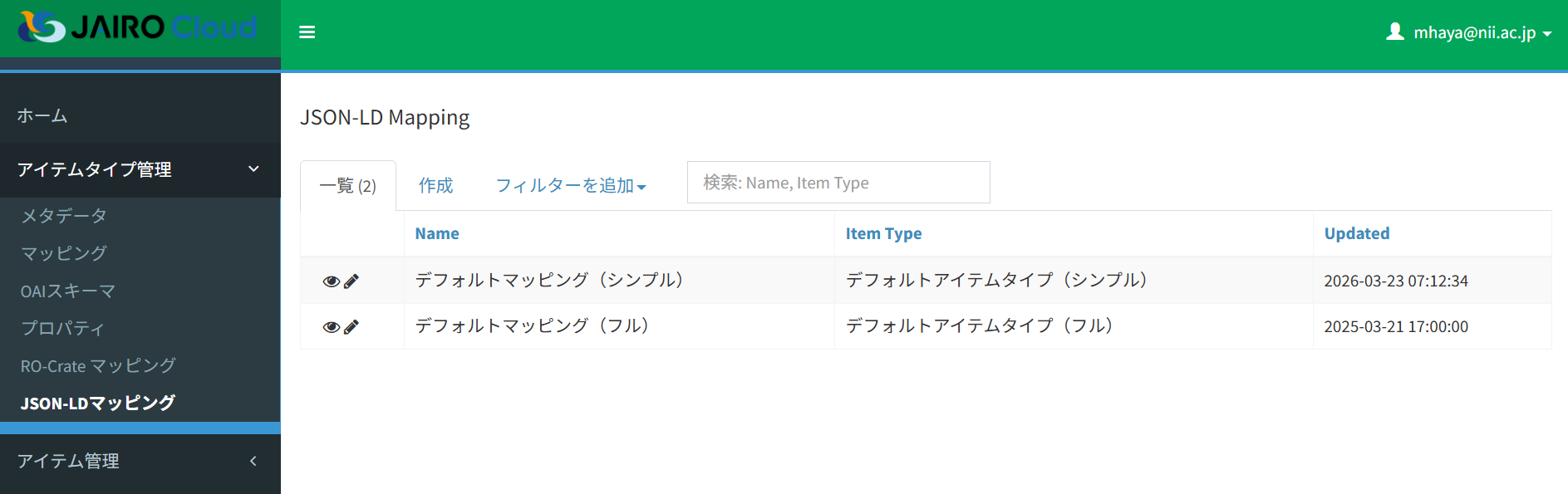The height and width of the screenshot is (494, 1568).
Task: Open プロパティ sidebar item
Action: point(63,328)
